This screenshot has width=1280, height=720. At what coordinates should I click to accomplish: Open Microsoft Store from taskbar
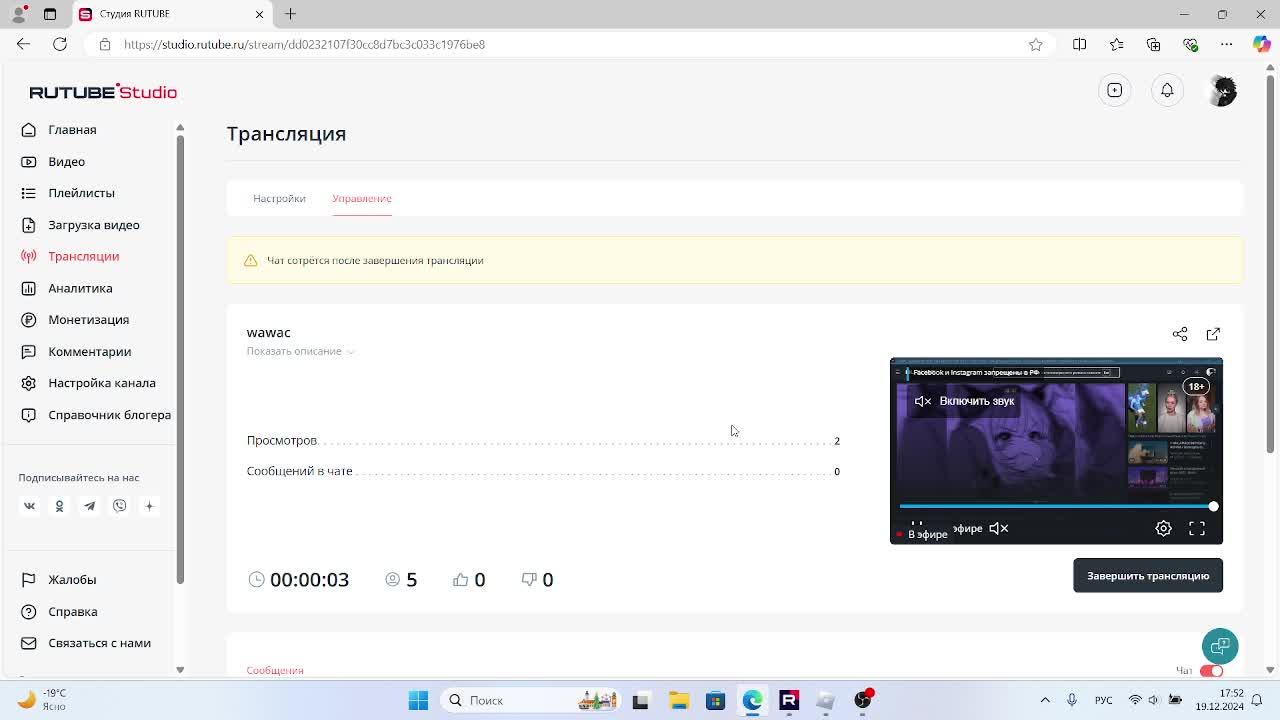point(715,700)
